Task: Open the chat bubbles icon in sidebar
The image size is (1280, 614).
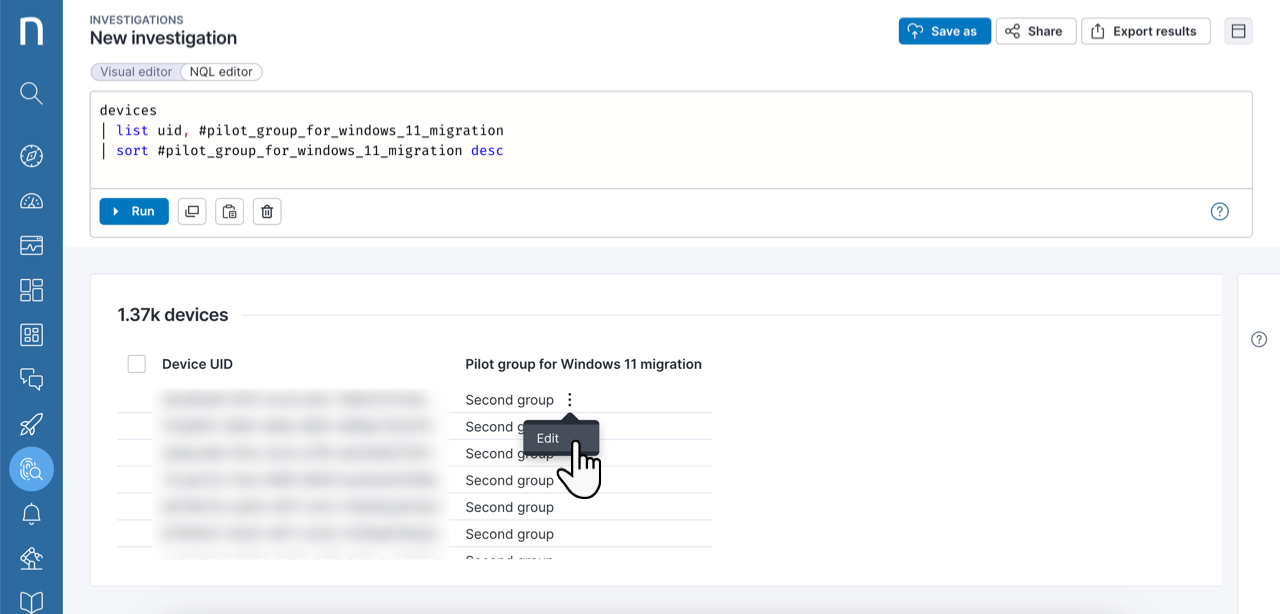Action: pos(31,379)
